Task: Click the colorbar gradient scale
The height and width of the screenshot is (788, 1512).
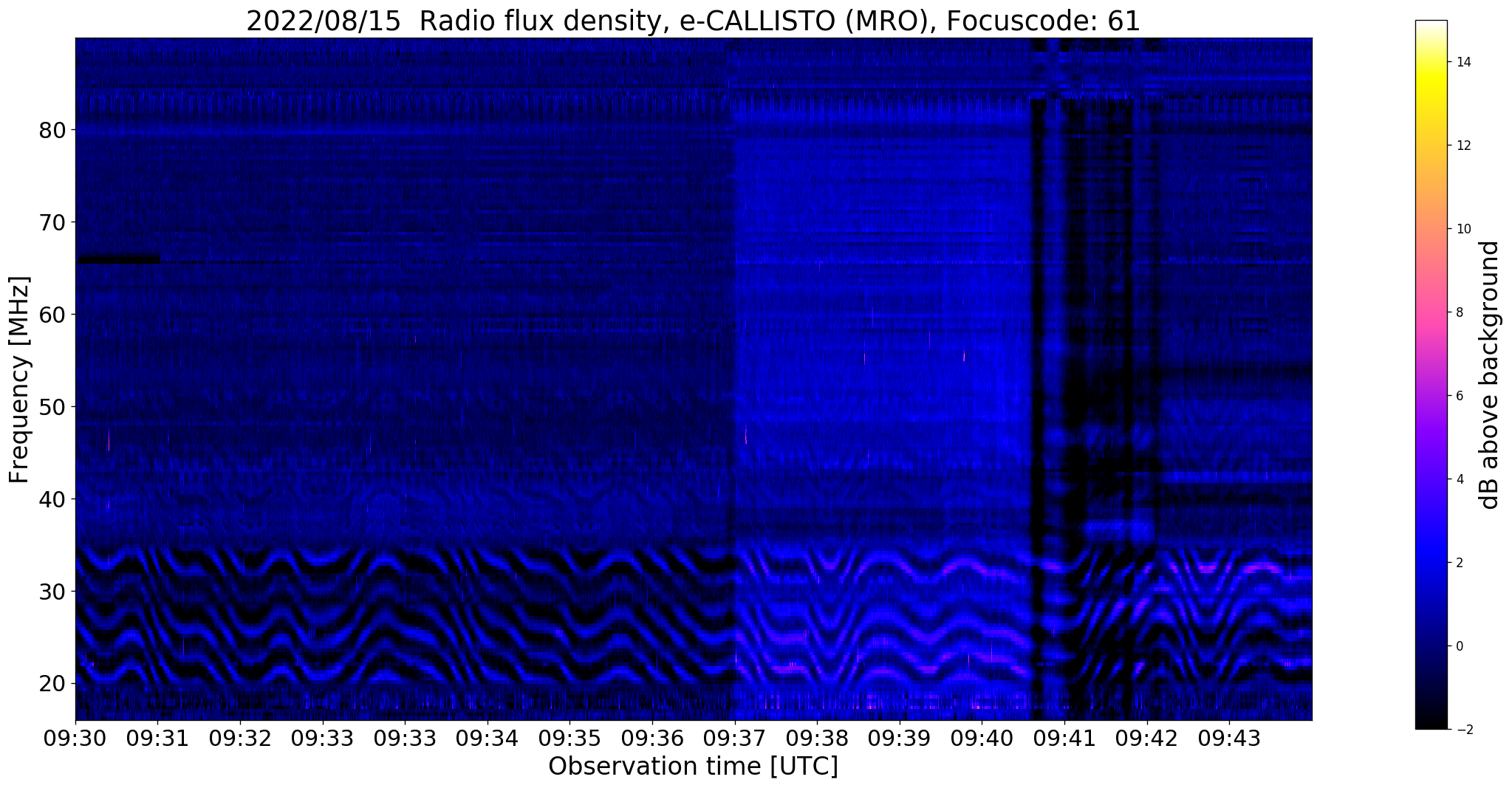Action: click(x=1431, y=374)
